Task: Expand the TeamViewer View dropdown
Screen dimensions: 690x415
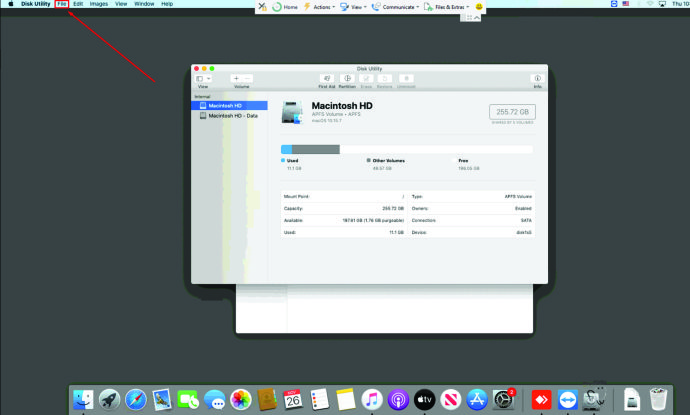Action: pos(353,7)
